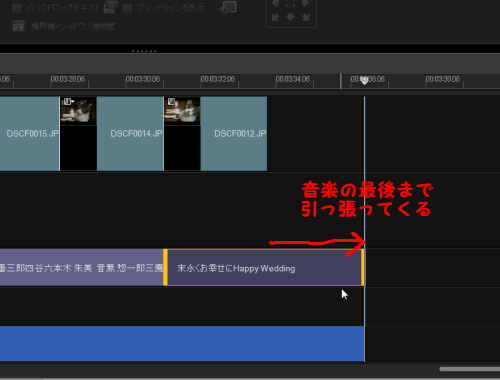This screenshot has height=380, width=500.
Task: Open the border/shadow/transparency settings icon
Action: (18, 26)
